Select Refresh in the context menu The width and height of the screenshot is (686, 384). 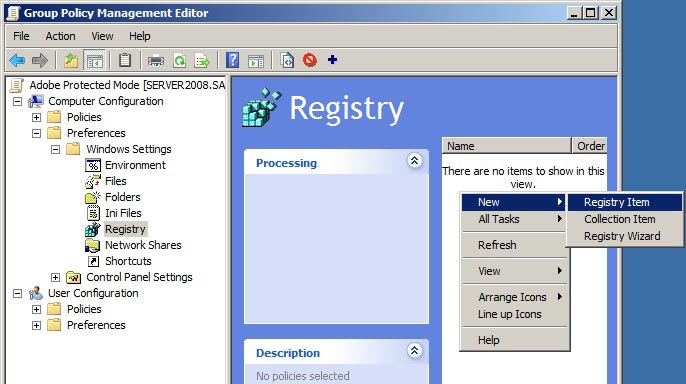click(514, 245)
